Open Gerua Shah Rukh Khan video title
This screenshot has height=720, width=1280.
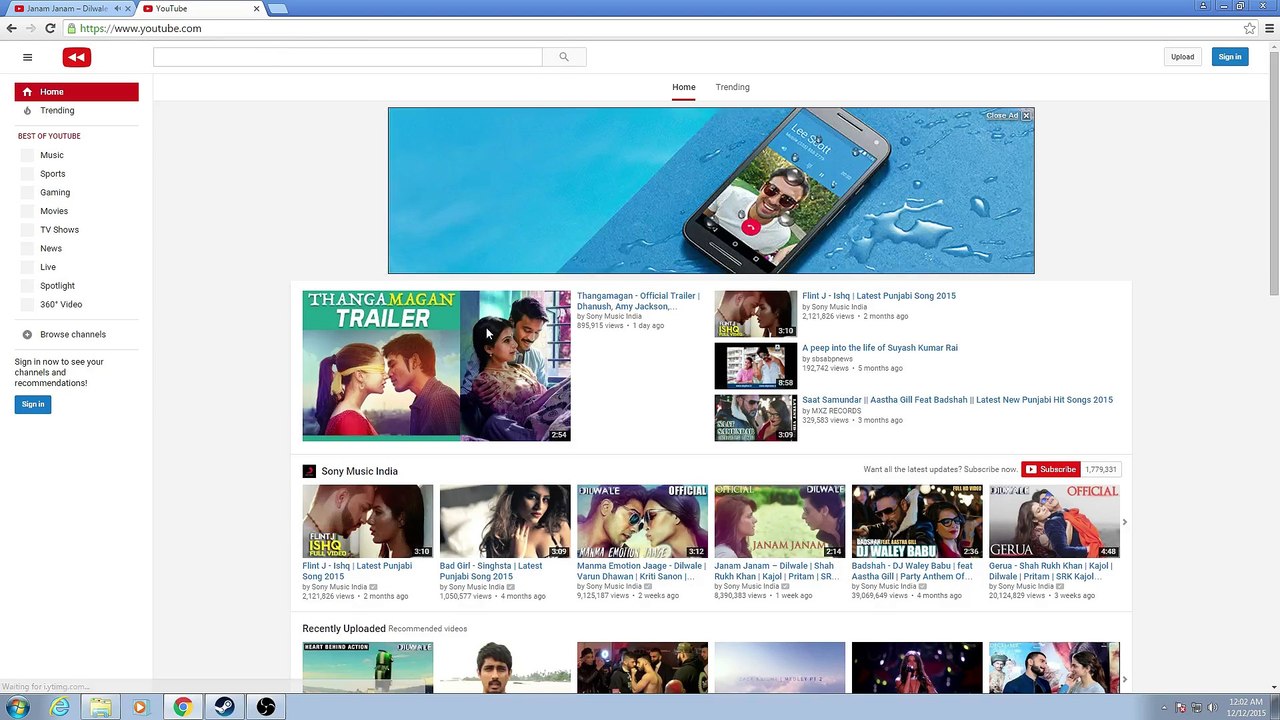pos(1051,571)
